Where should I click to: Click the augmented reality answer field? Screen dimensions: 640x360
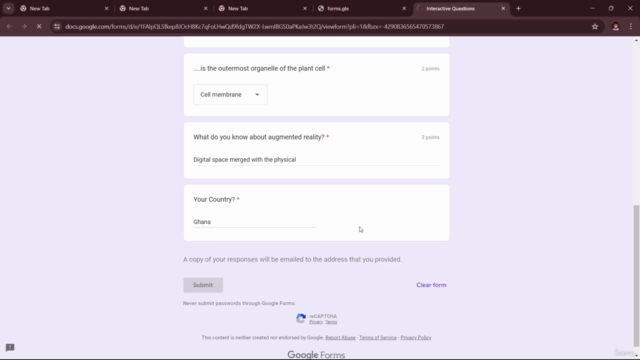(316, 160)
